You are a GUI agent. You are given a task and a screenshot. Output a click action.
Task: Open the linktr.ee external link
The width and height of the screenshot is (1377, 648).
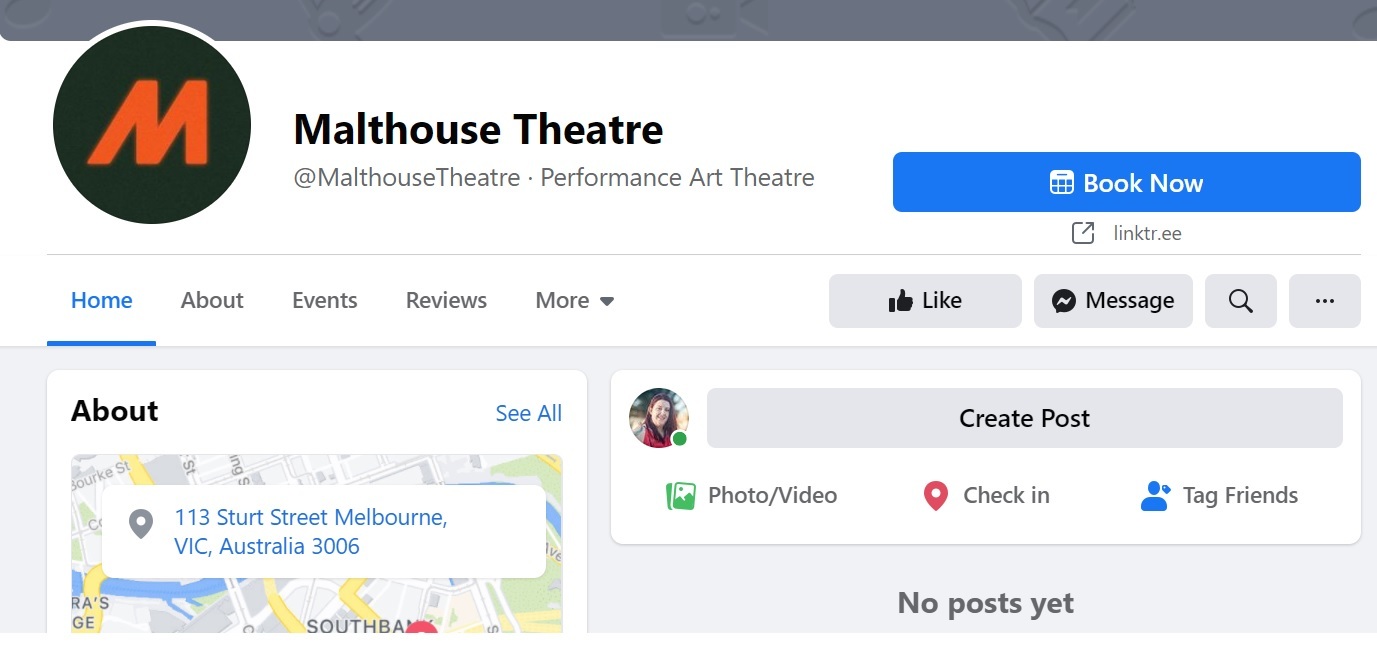(x=1147, y=233)
